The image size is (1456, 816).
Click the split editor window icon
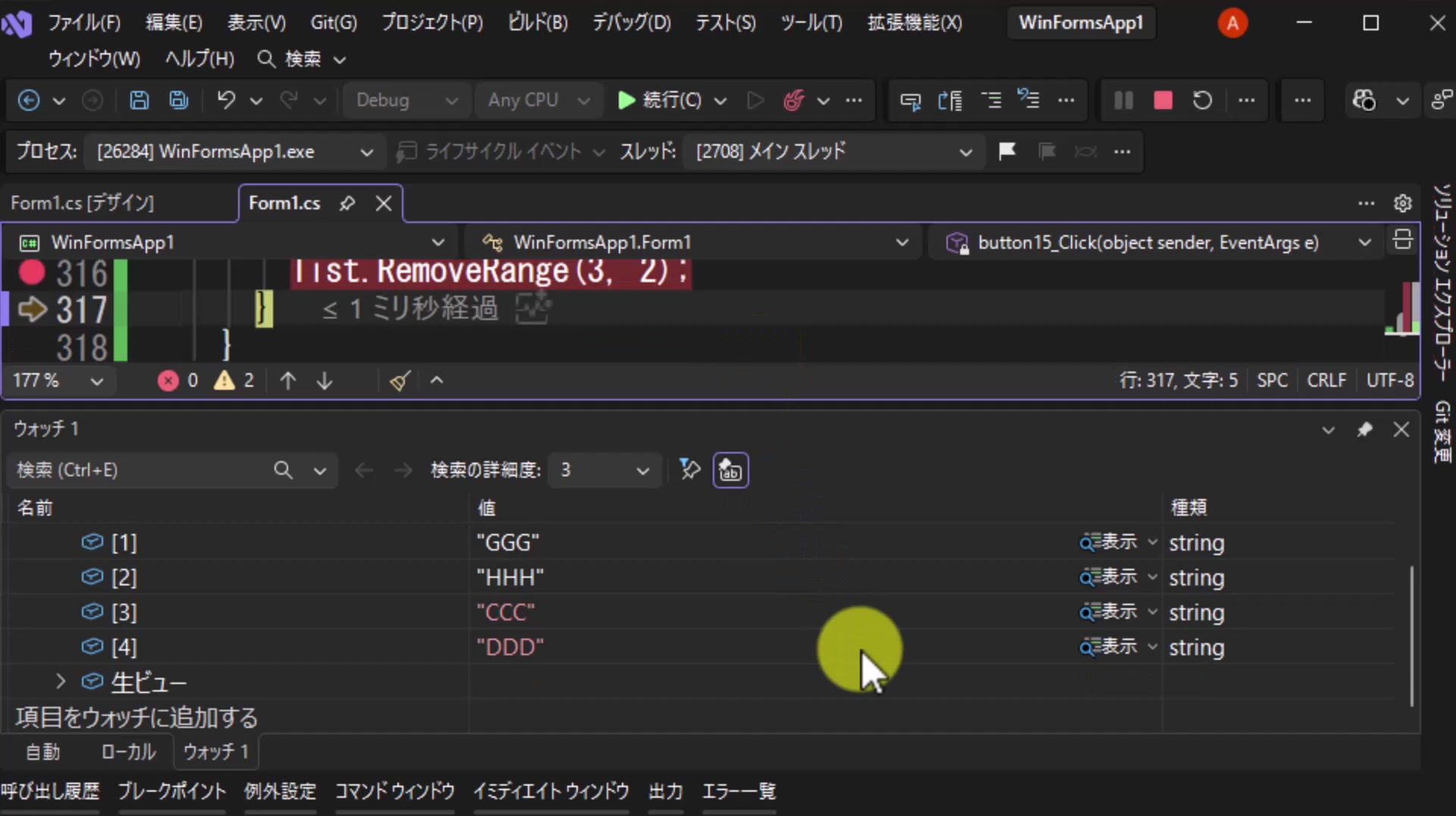click(x=1402, y=241)
